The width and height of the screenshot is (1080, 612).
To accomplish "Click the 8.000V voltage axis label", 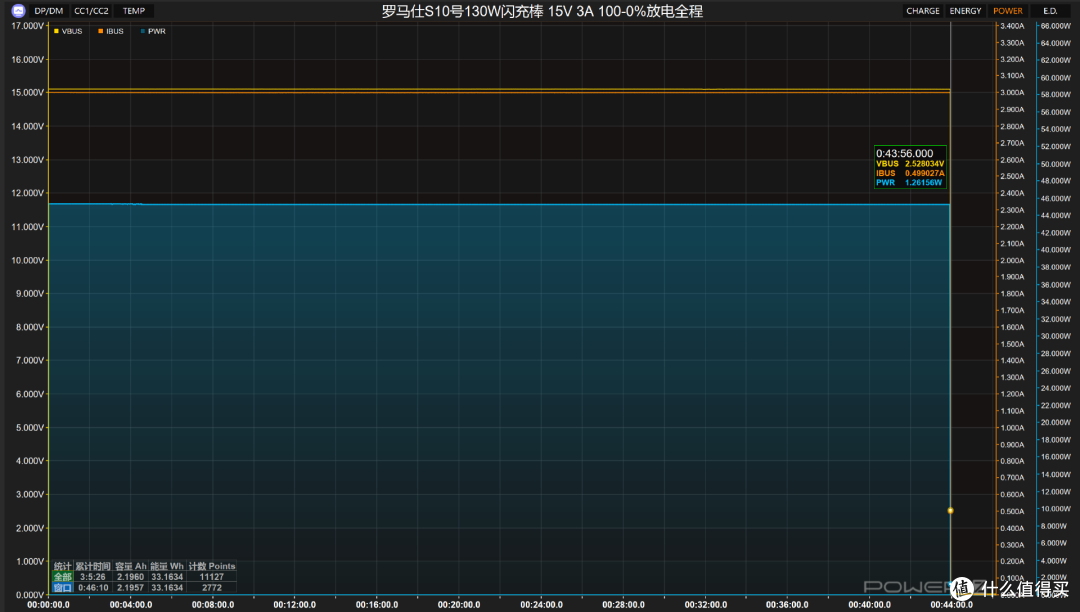I will pos(30,328).
